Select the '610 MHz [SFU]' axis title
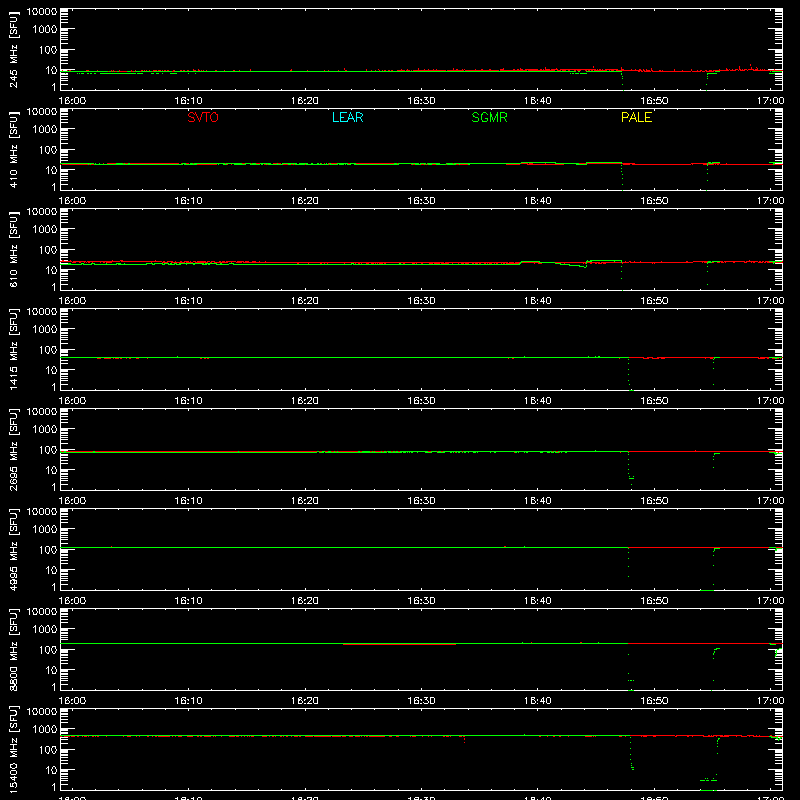800x800 pixels. tap(13, 249)
